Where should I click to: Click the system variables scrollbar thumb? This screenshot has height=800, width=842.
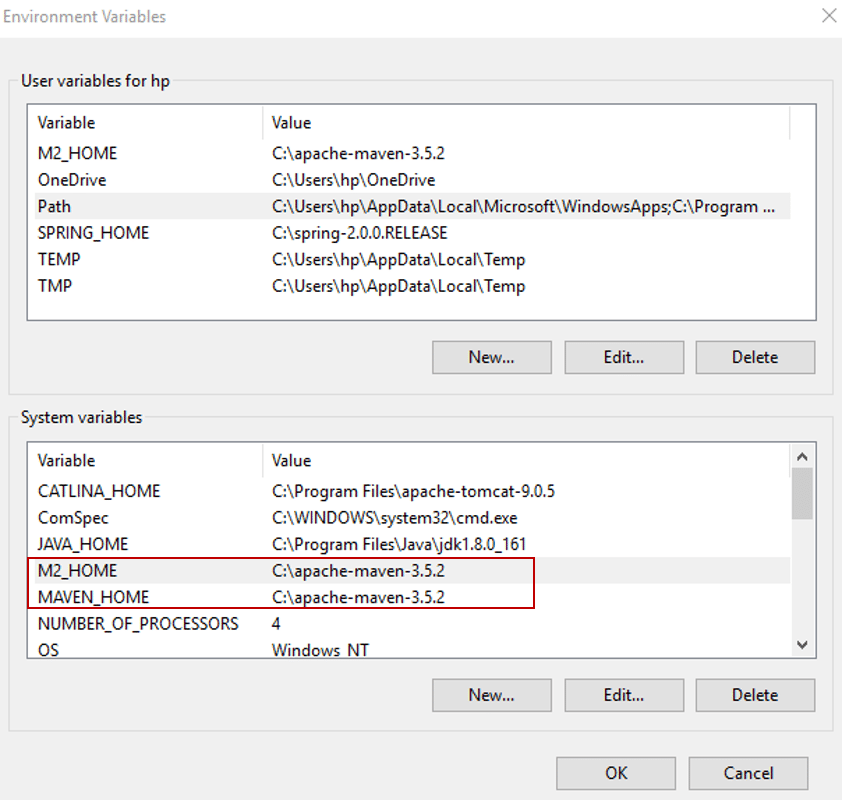[802, 493]
